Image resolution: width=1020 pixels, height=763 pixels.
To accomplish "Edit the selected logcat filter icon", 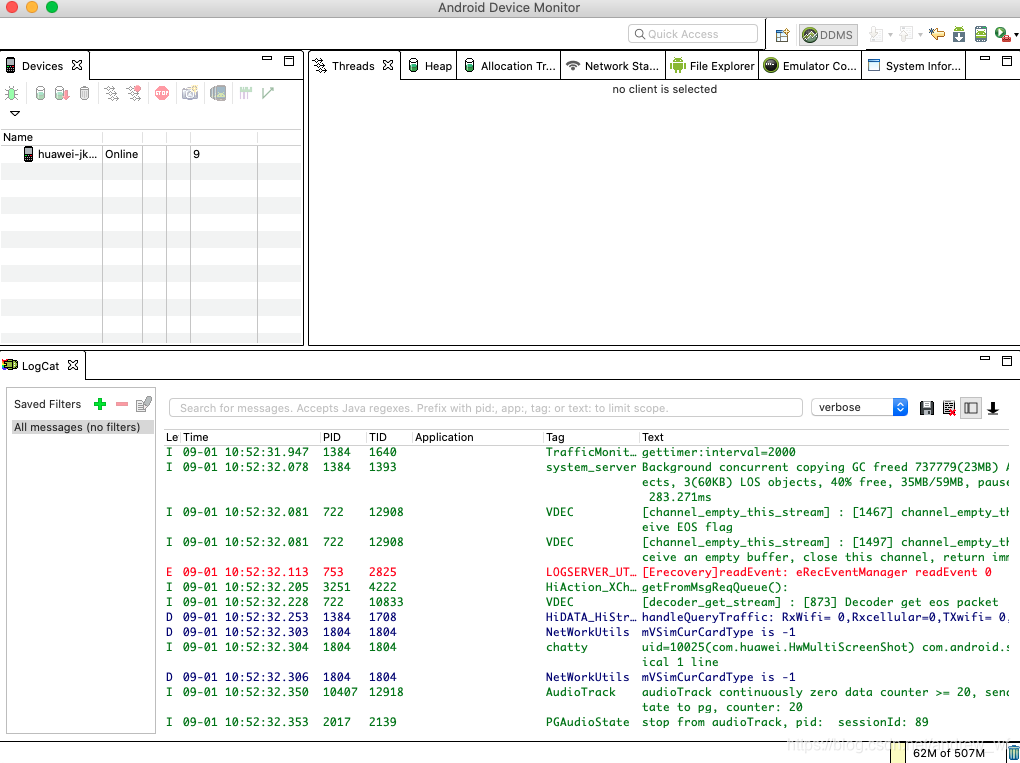I will pyautogui.click(x=143, y=404).
